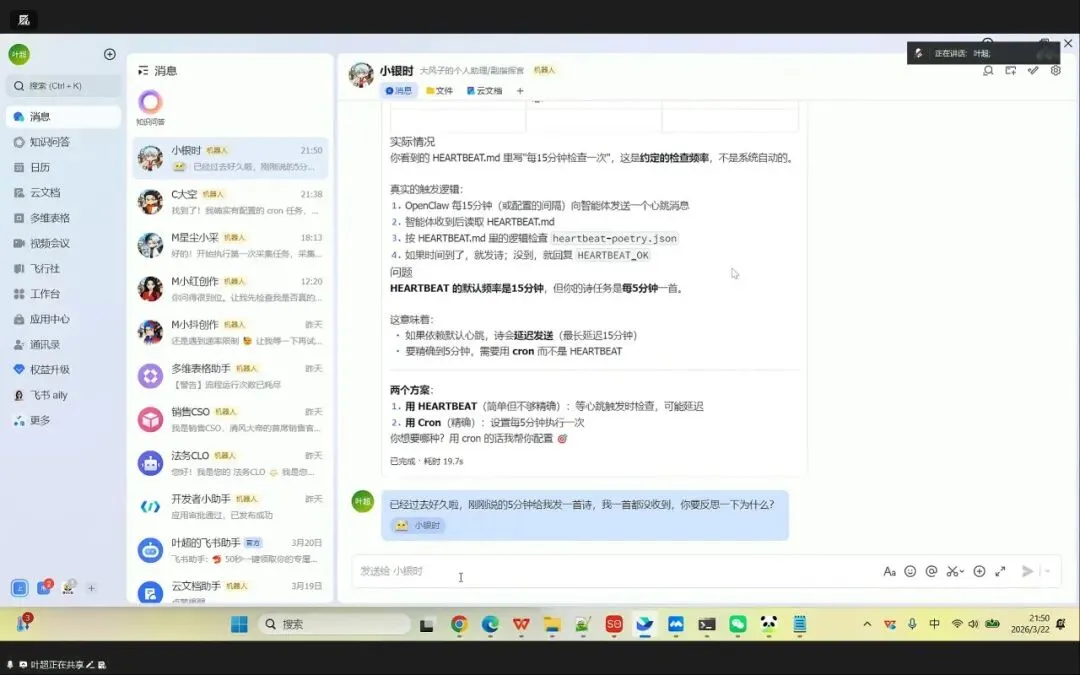Open the Windows Start menu
This screenshot has height=675, width=1080.
[x=239, y=625]
